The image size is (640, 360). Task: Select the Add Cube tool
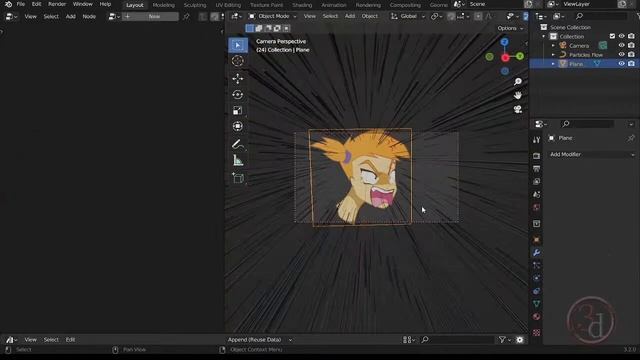[x=238, y=178]
